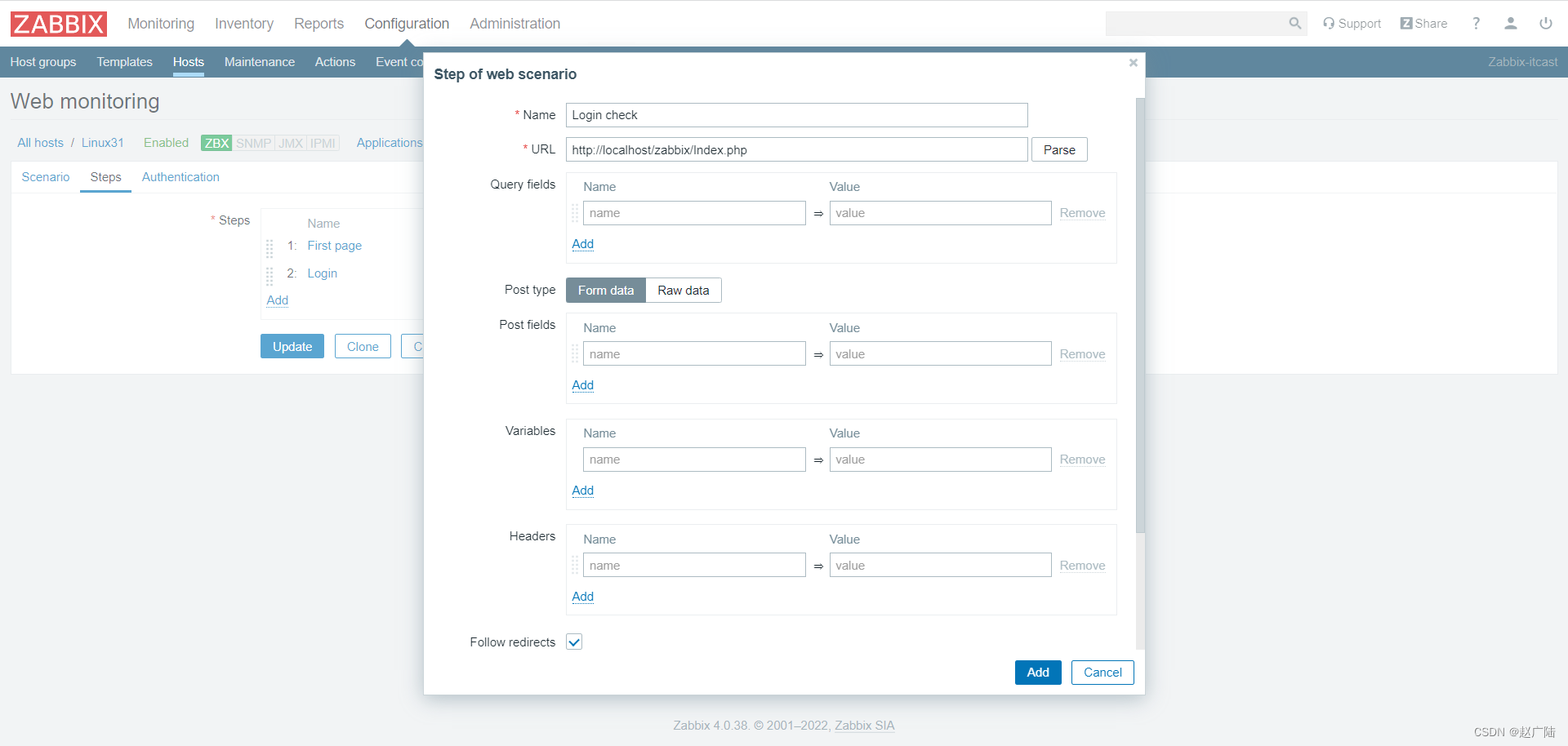Open Login step link

pos(322,273)
